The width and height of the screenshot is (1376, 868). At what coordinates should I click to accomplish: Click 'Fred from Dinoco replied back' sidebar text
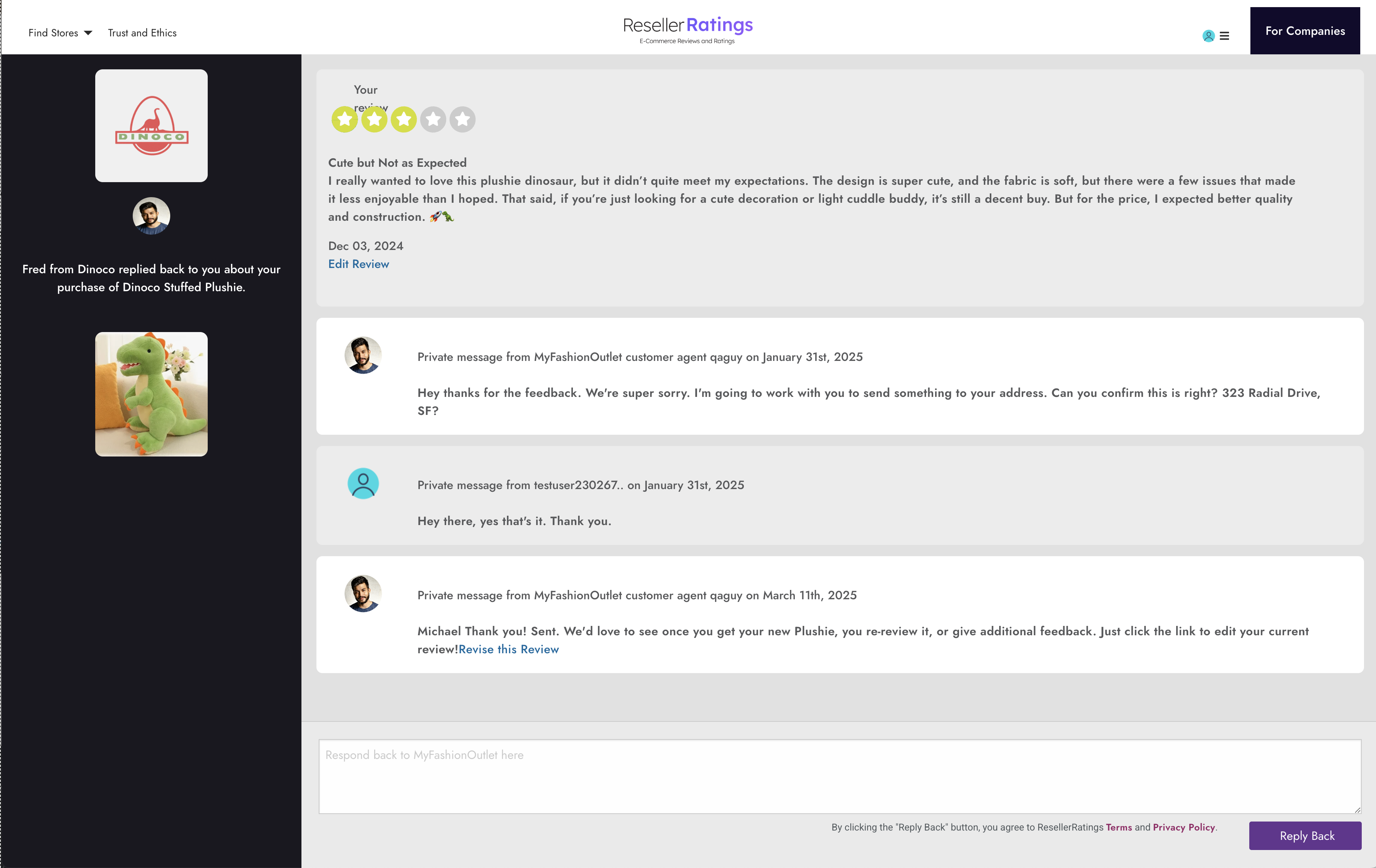point(151,278)
